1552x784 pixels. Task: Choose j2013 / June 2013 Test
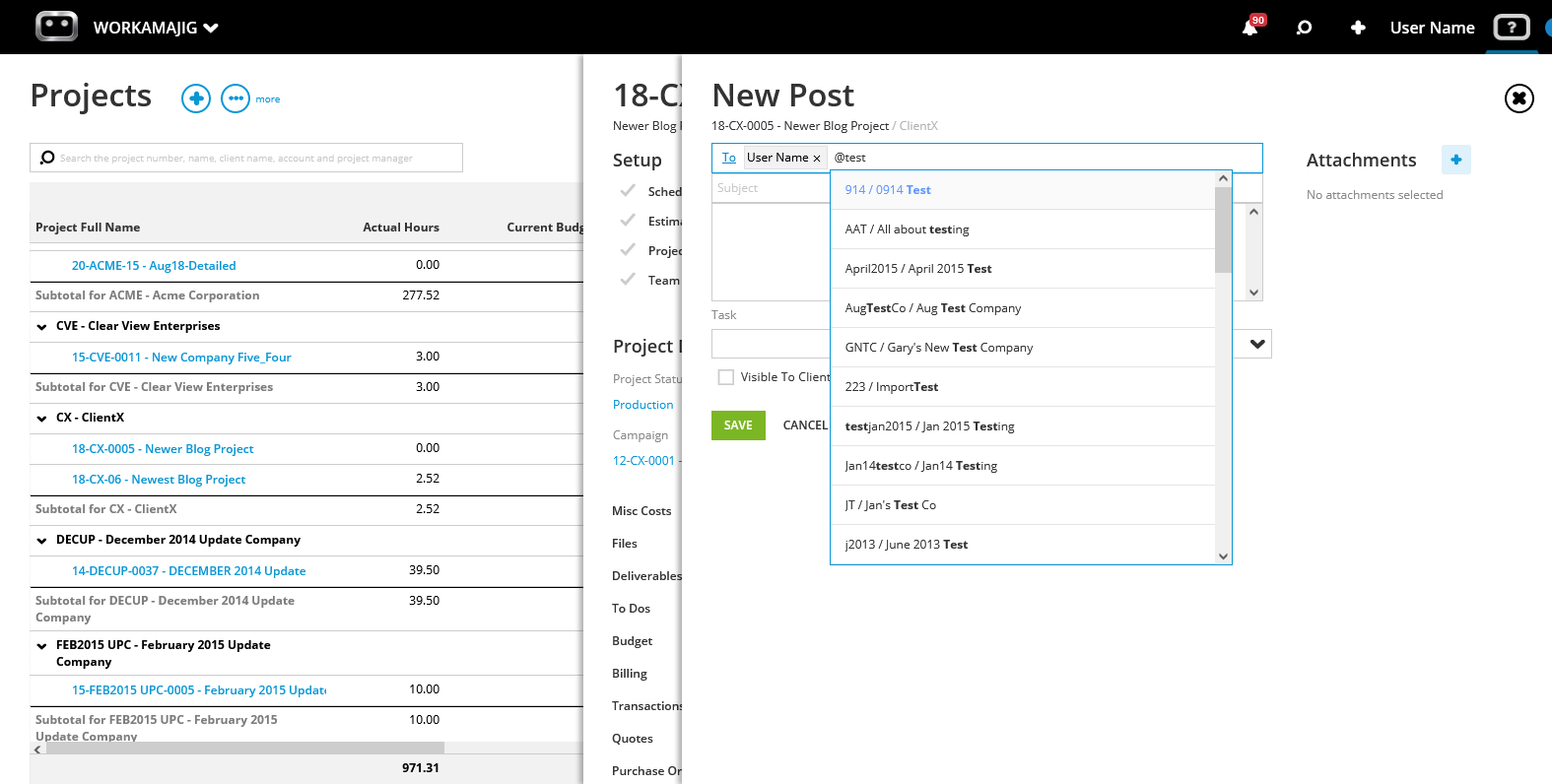point(1023,545)
